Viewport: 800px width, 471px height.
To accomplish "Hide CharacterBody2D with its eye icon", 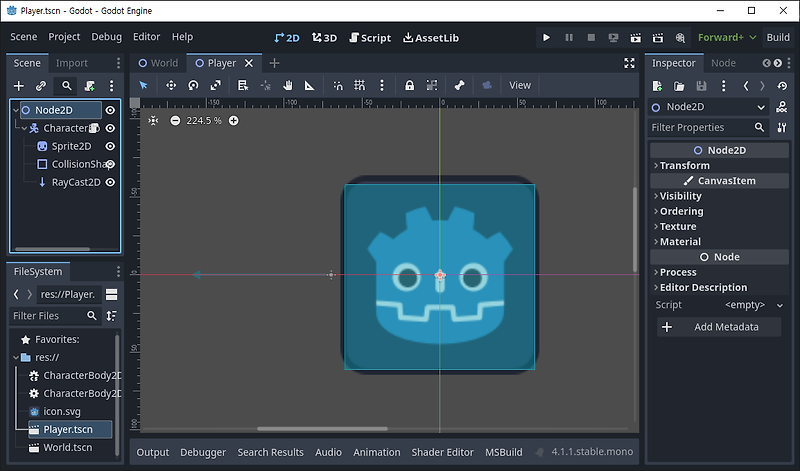I will pos(110,128).
